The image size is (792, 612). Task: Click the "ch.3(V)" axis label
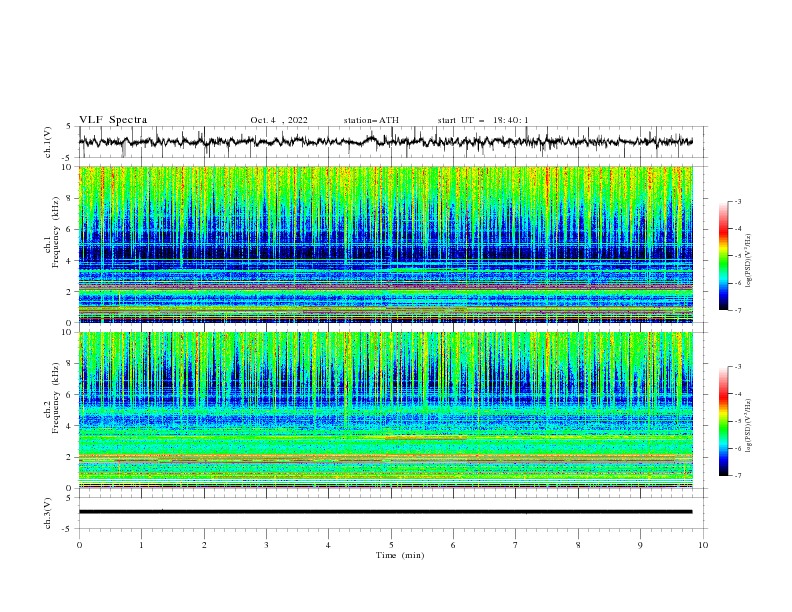(48, 513)
